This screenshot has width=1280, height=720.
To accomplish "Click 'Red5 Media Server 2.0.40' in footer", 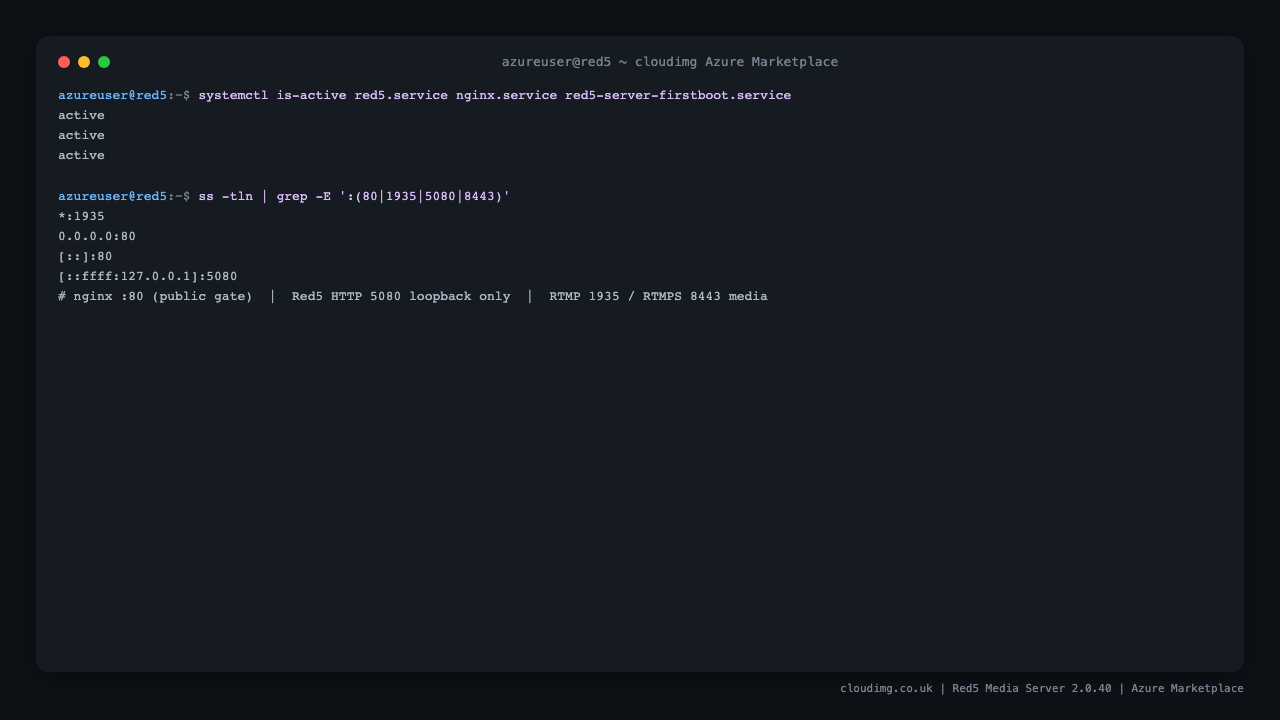I will [x=1032, y=689].
